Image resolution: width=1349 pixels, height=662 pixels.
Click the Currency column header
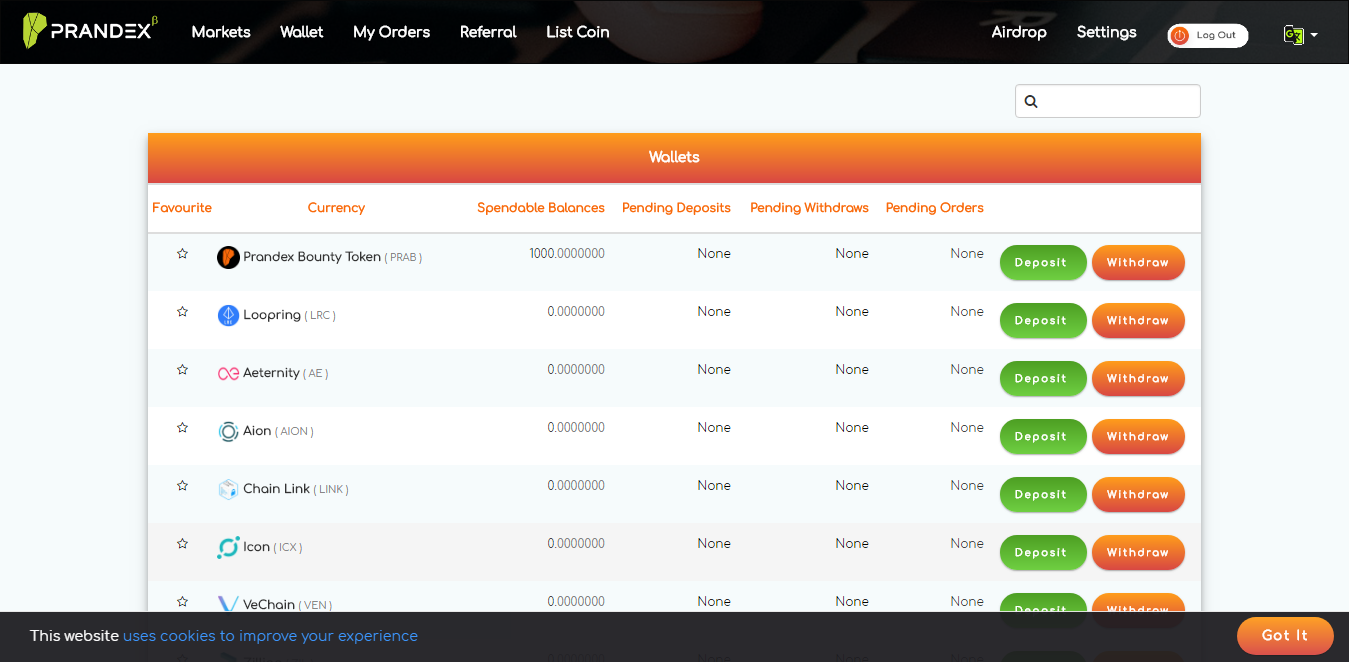(x=336, y=208)
